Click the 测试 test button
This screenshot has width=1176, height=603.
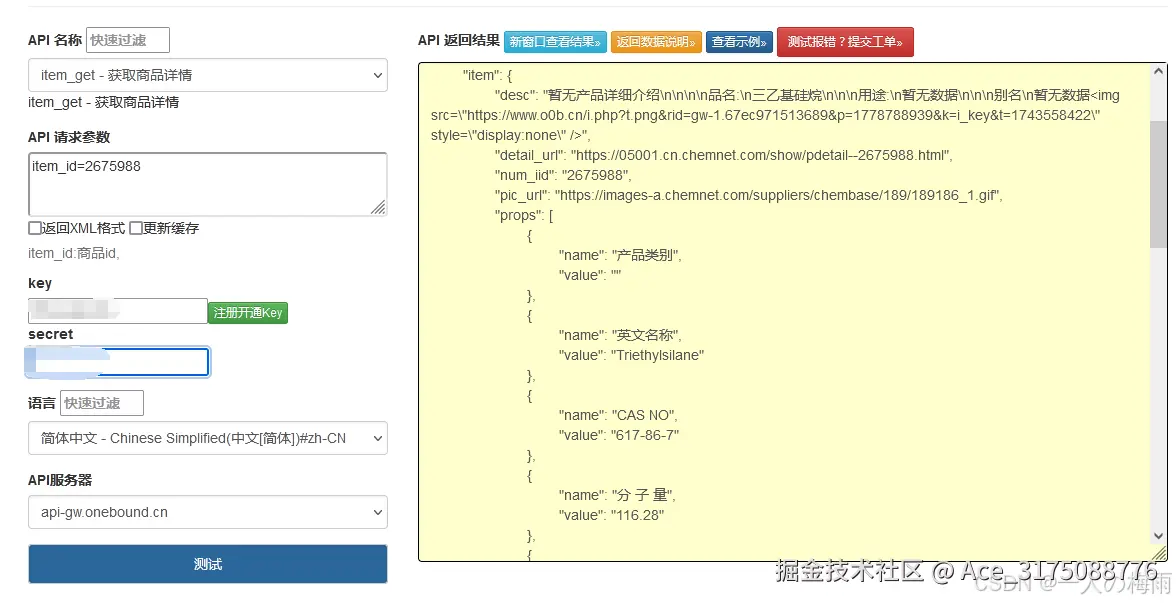coord(207,564)
